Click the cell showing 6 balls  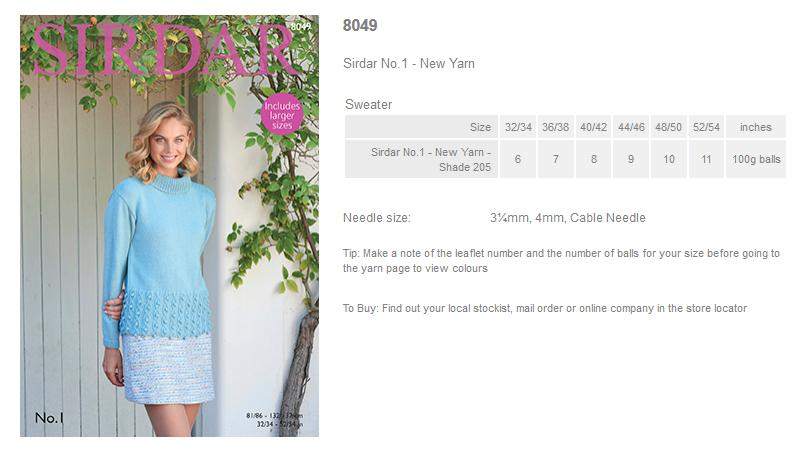518,159
